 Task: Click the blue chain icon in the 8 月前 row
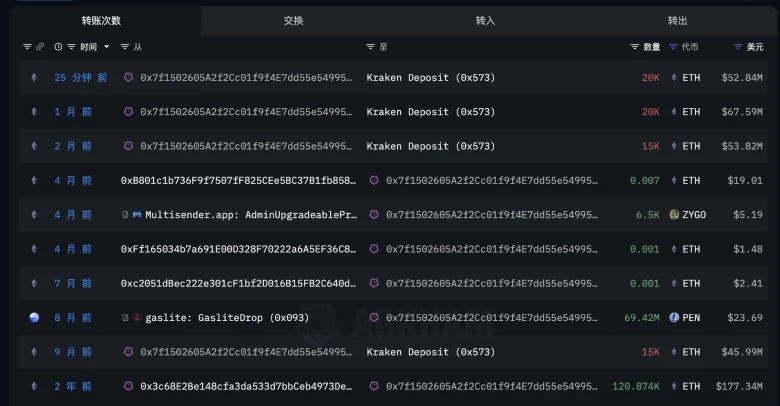tap(34, 318)
